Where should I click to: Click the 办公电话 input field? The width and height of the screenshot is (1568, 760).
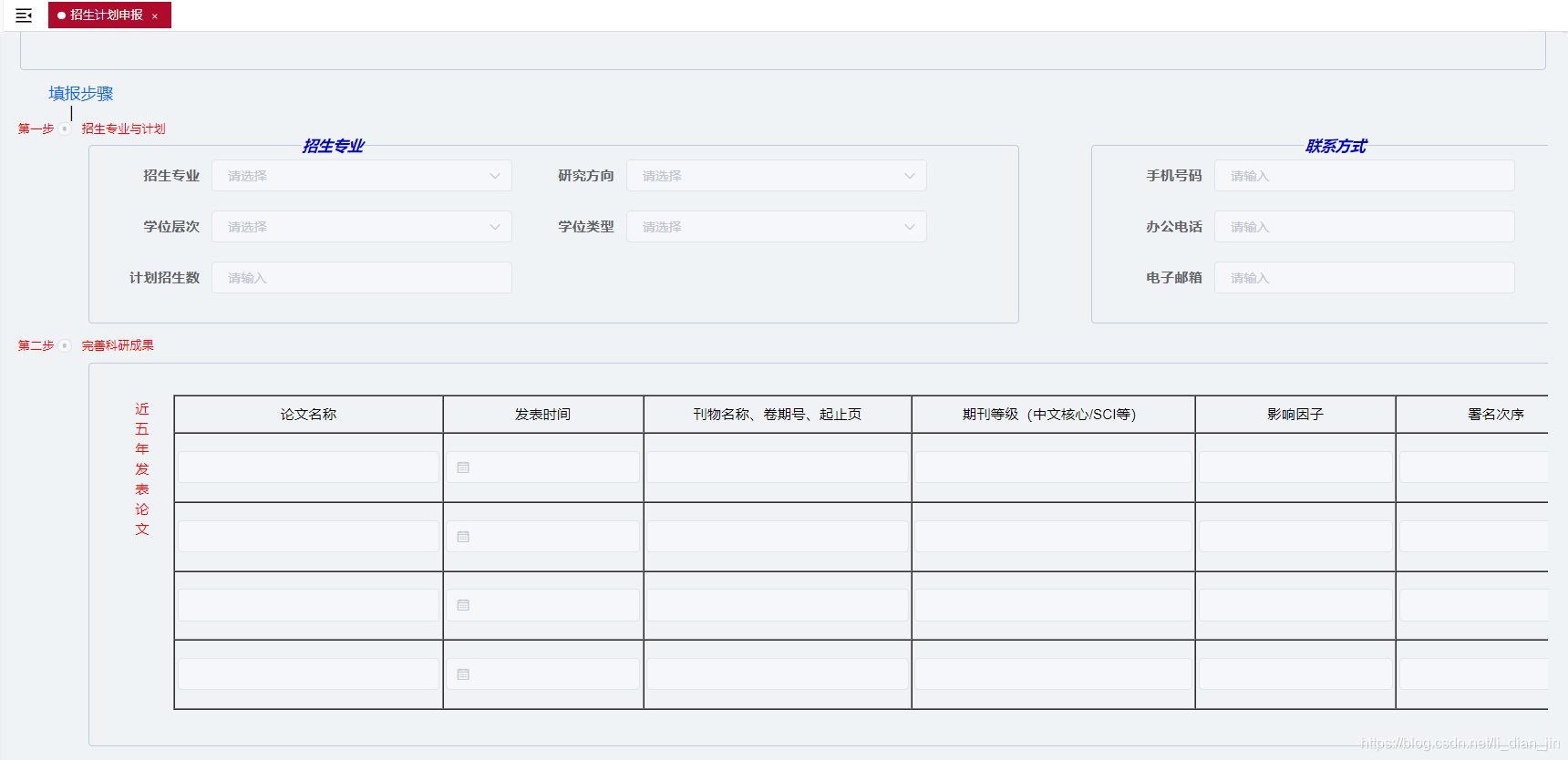click(1365, 227)
